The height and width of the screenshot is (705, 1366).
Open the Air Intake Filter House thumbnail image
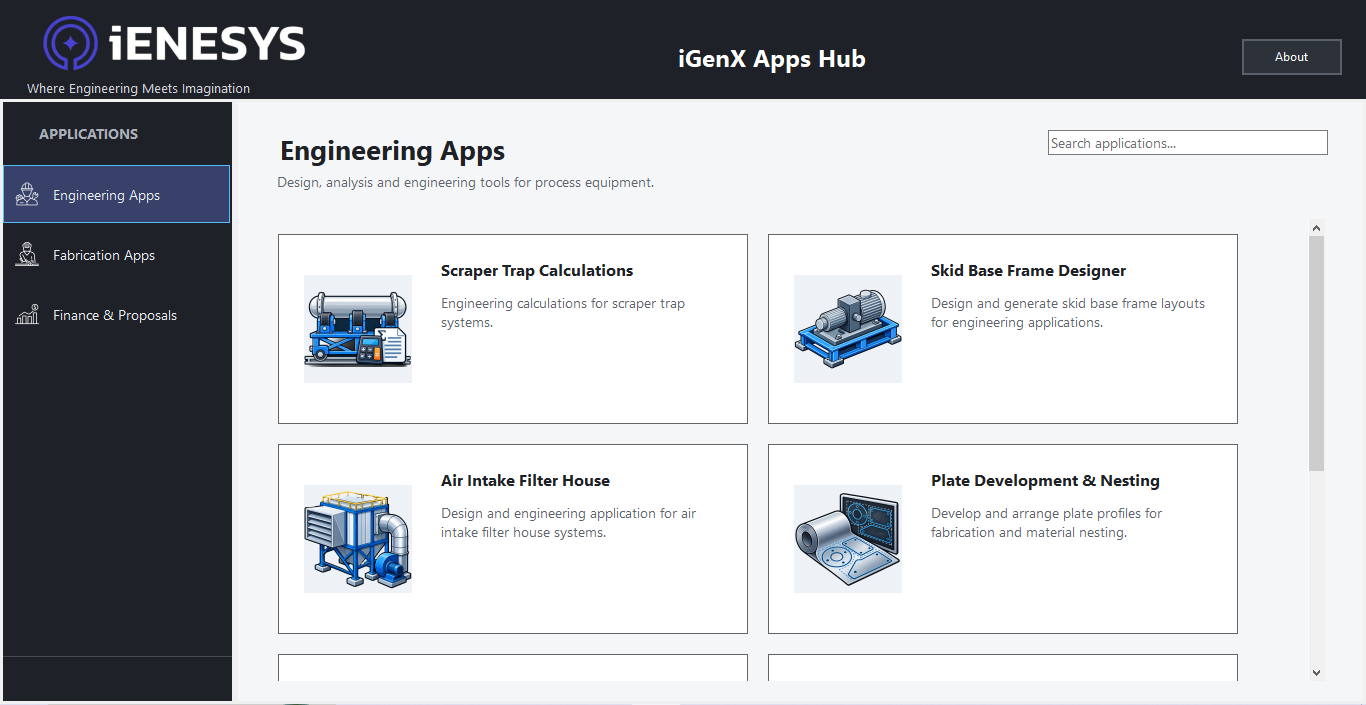tap(358, 539)
